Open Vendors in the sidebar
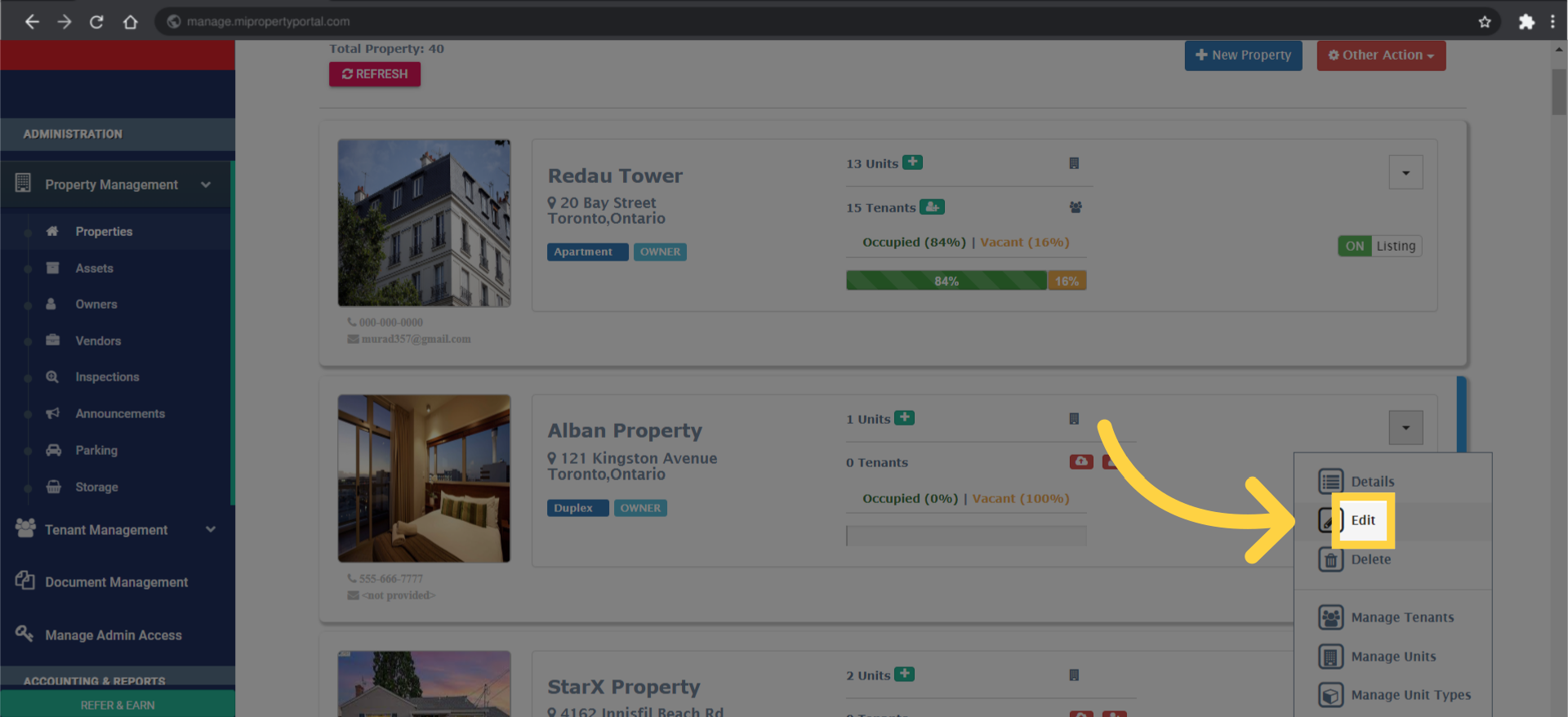This screenshot has width=1568, height=717. click(x=98, y=341)
